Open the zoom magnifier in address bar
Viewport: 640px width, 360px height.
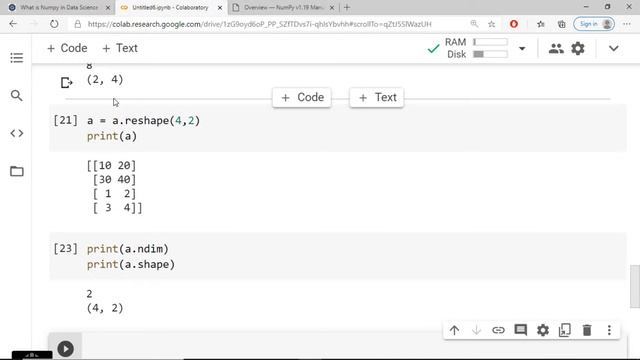[474, 24]
